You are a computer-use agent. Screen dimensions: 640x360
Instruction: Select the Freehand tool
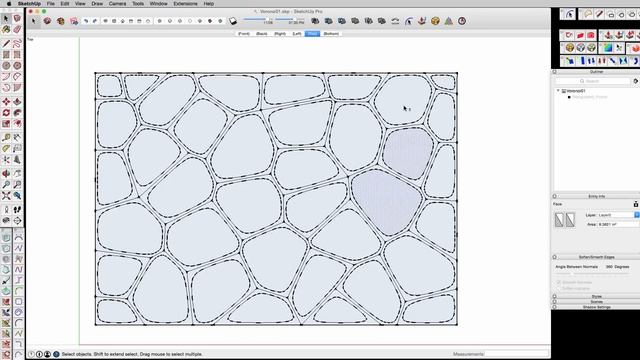tap(17, 43)
